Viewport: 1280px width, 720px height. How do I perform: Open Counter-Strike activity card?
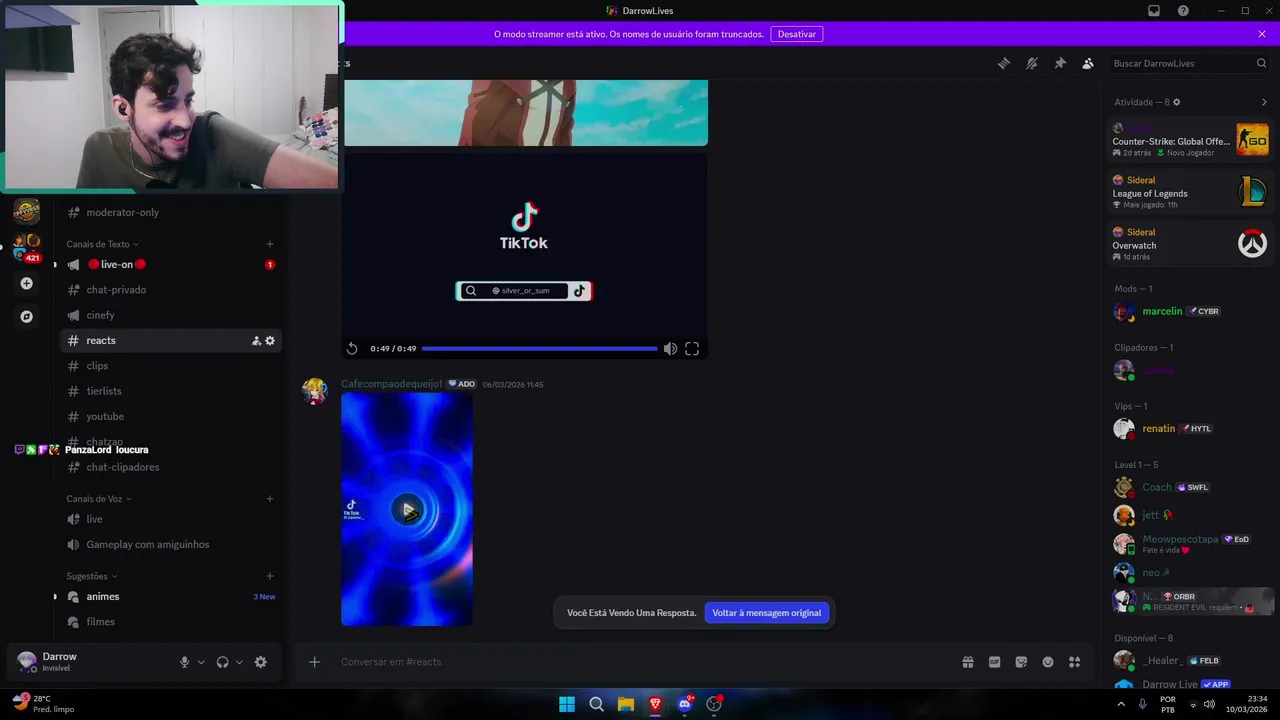(x=1190, y=140)
